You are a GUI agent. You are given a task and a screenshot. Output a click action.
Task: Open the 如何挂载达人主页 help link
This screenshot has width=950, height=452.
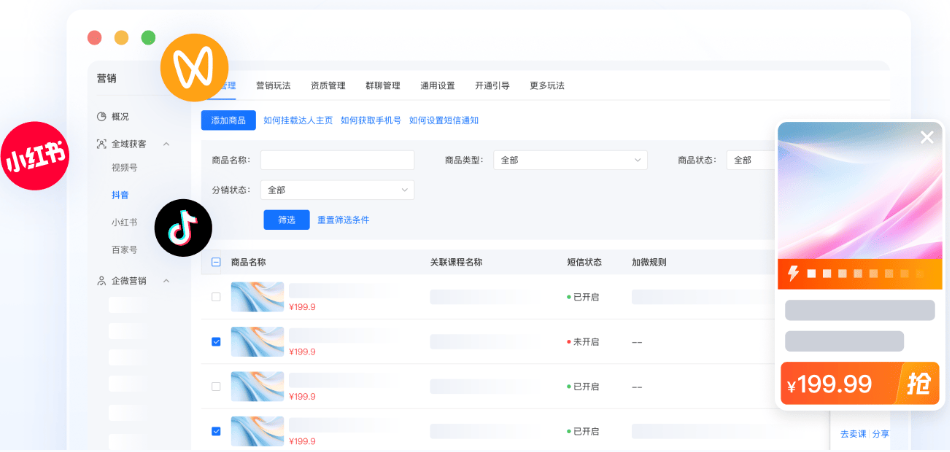click(298, 120)
